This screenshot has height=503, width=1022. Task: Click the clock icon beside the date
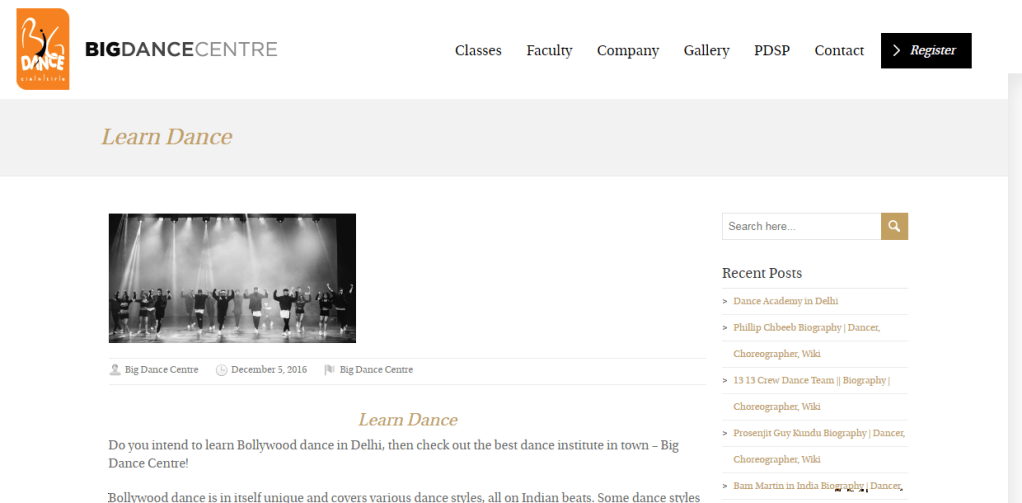tap(221, 370)
